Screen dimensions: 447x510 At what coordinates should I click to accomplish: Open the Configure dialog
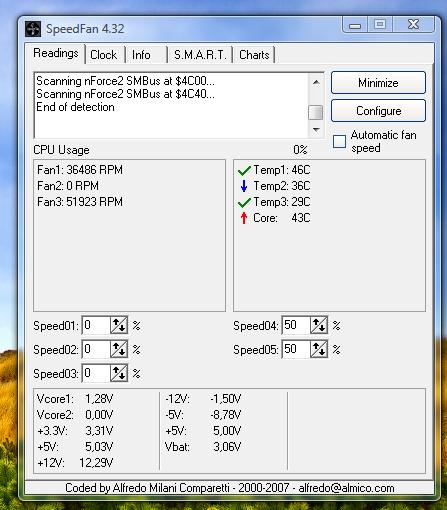378,111
